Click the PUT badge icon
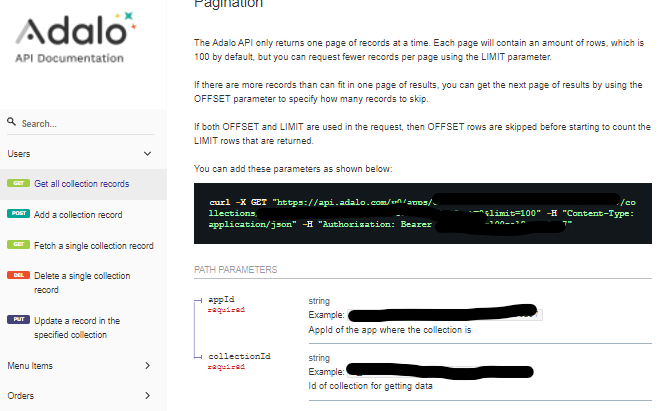This screenshot has height=411, width=672. click(x=18, y=319)
